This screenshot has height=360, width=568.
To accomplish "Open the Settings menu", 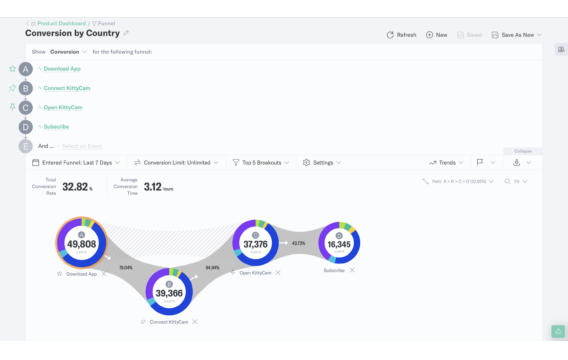I will (322, 163).
